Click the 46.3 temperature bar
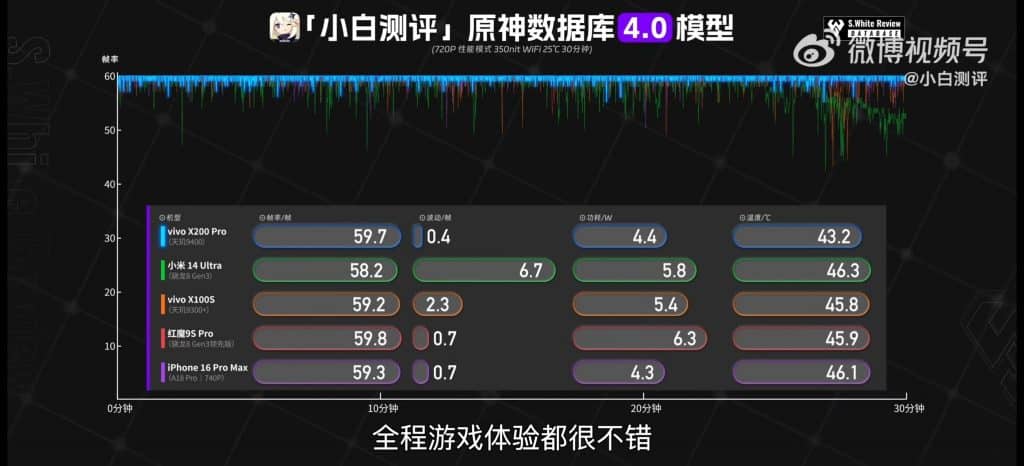The height and width of the screenshot is (466, 1024). (801, 270)
